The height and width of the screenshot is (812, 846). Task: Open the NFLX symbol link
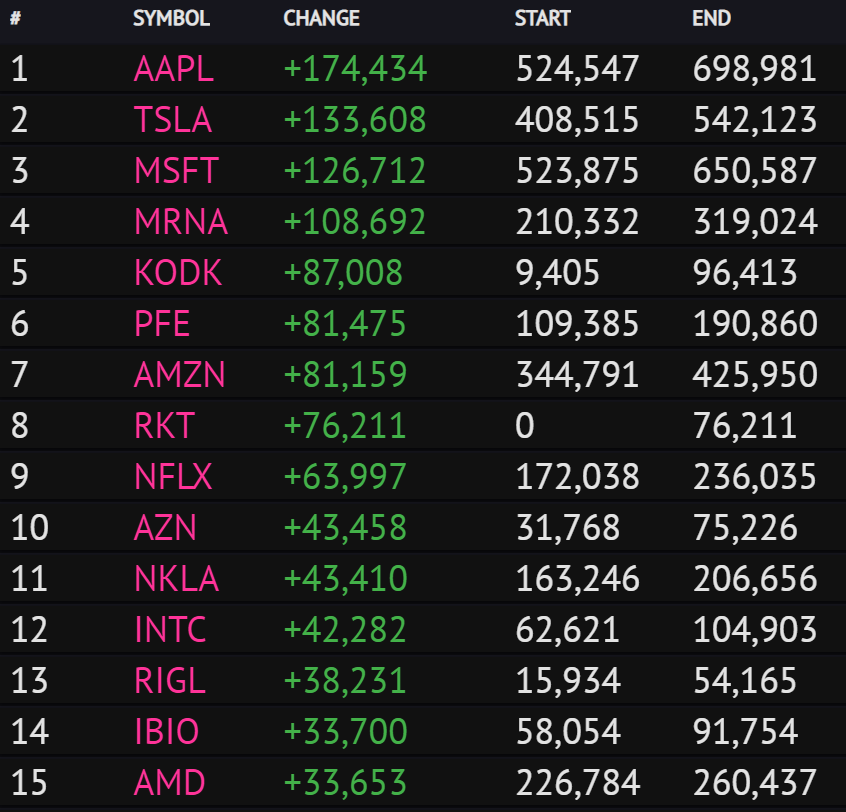pyautogui.click(x=173, y=477)
